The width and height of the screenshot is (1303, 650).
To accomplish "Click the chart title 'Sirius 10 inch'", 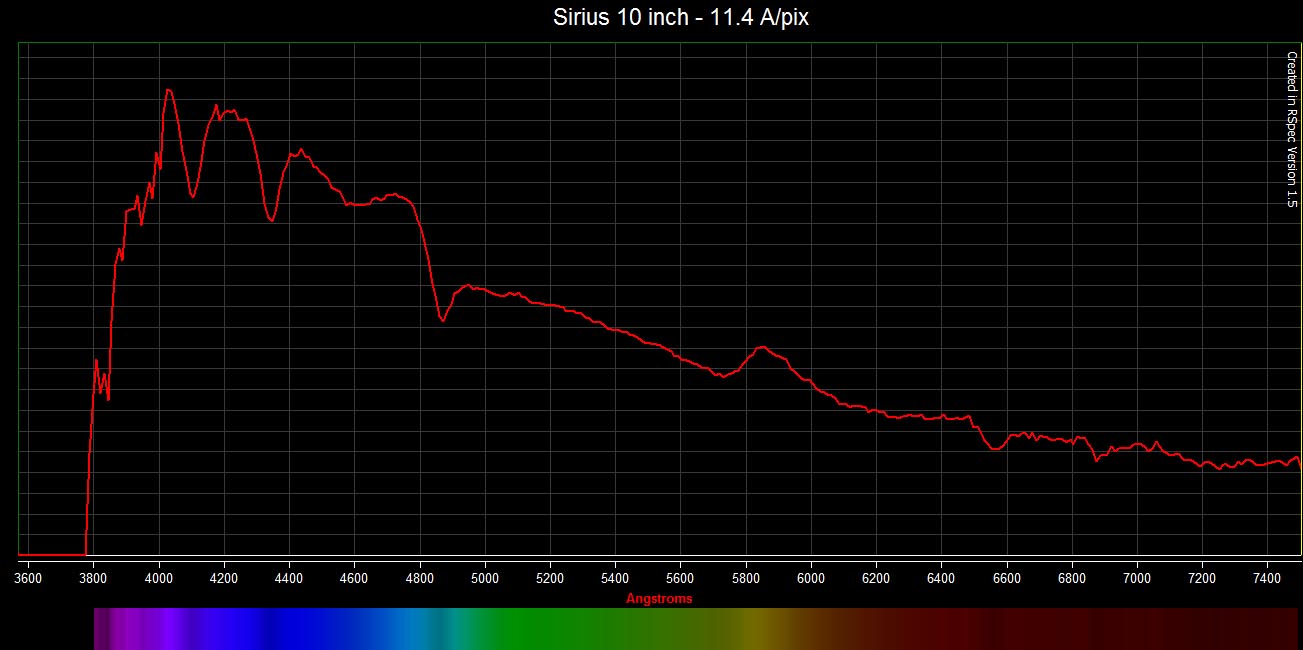I will (680, 18).
